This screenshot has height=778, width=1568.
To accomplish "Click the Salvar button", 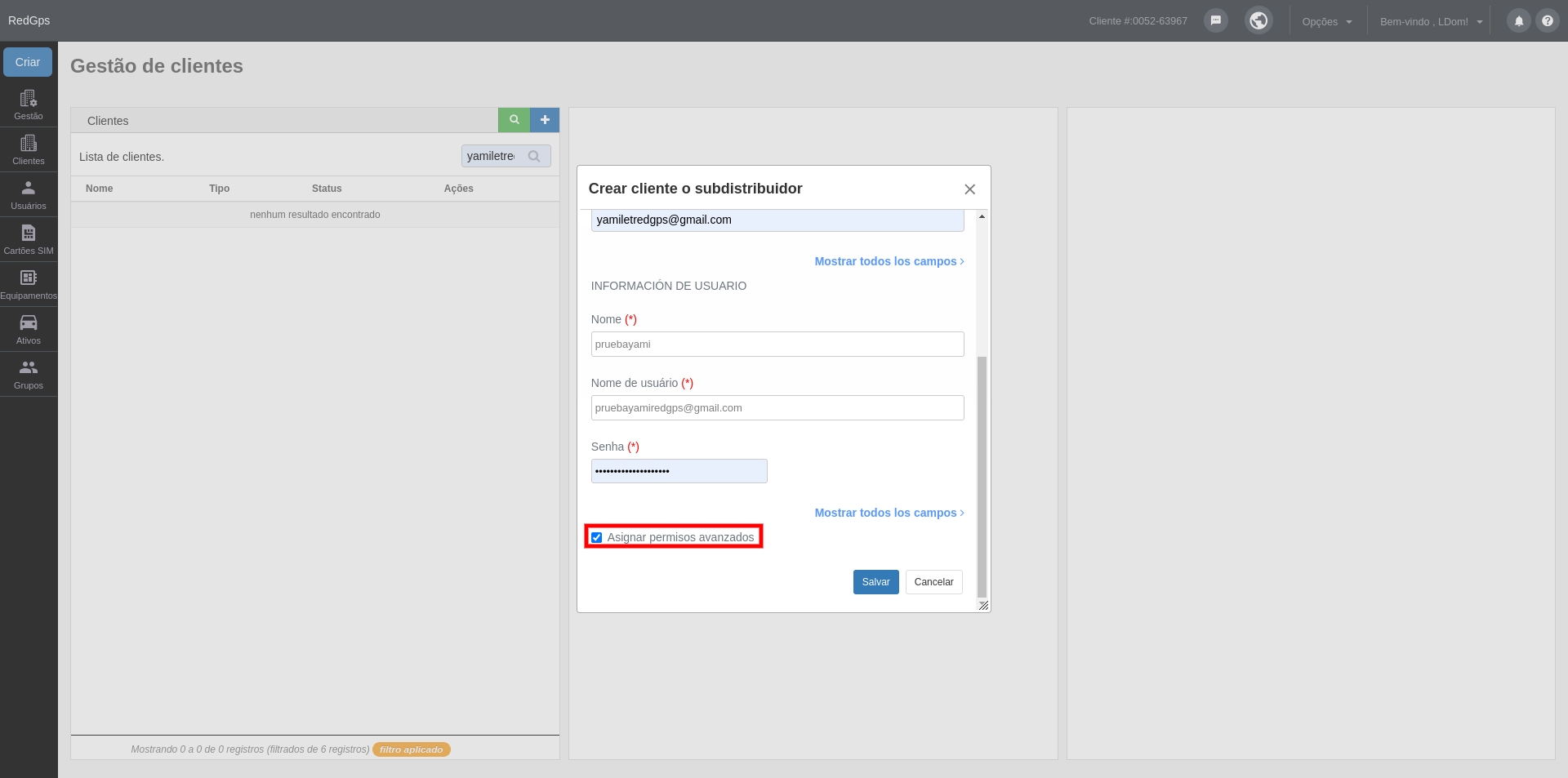I will [875, 582].
